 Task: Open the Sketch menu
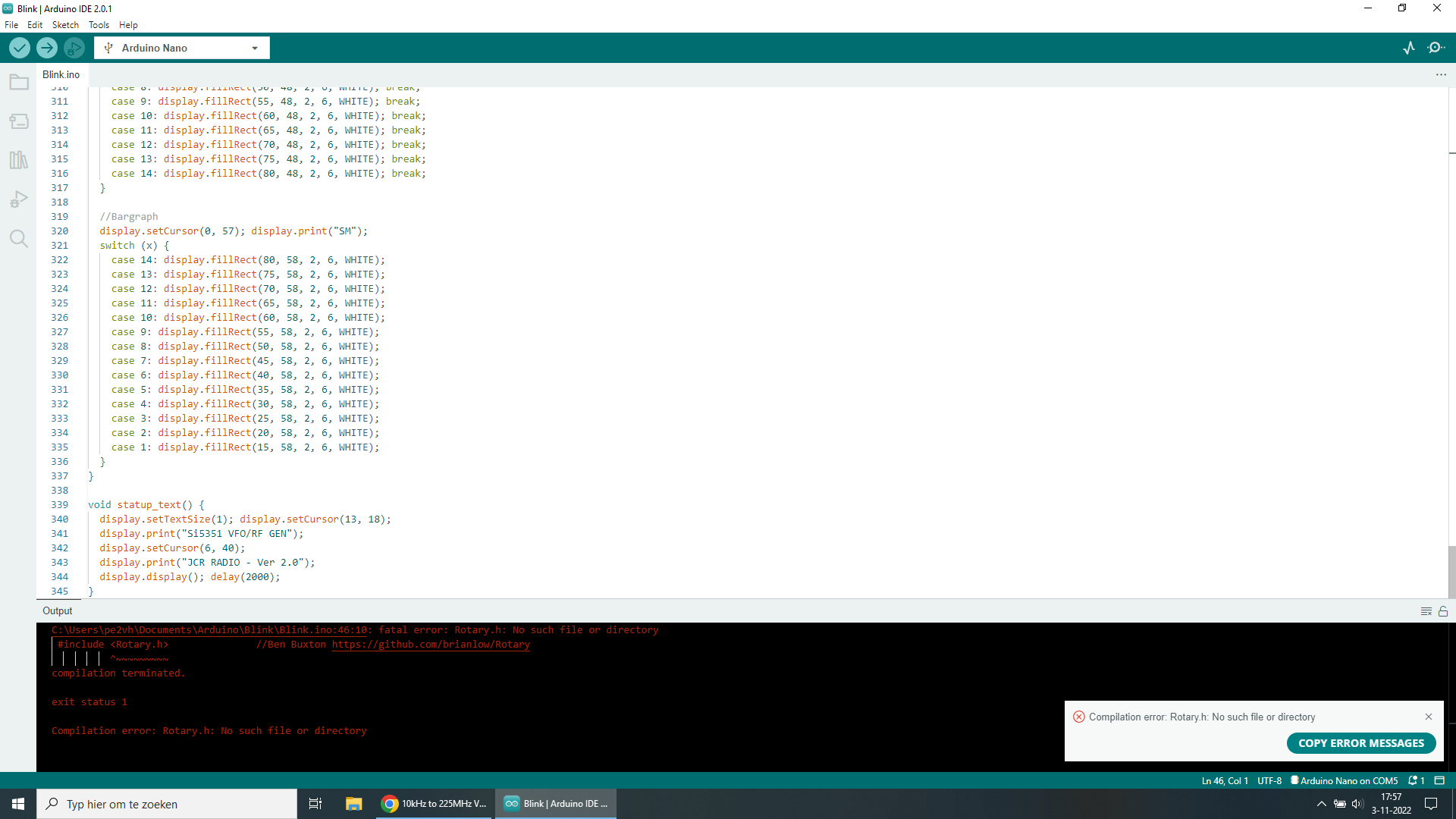65,25
